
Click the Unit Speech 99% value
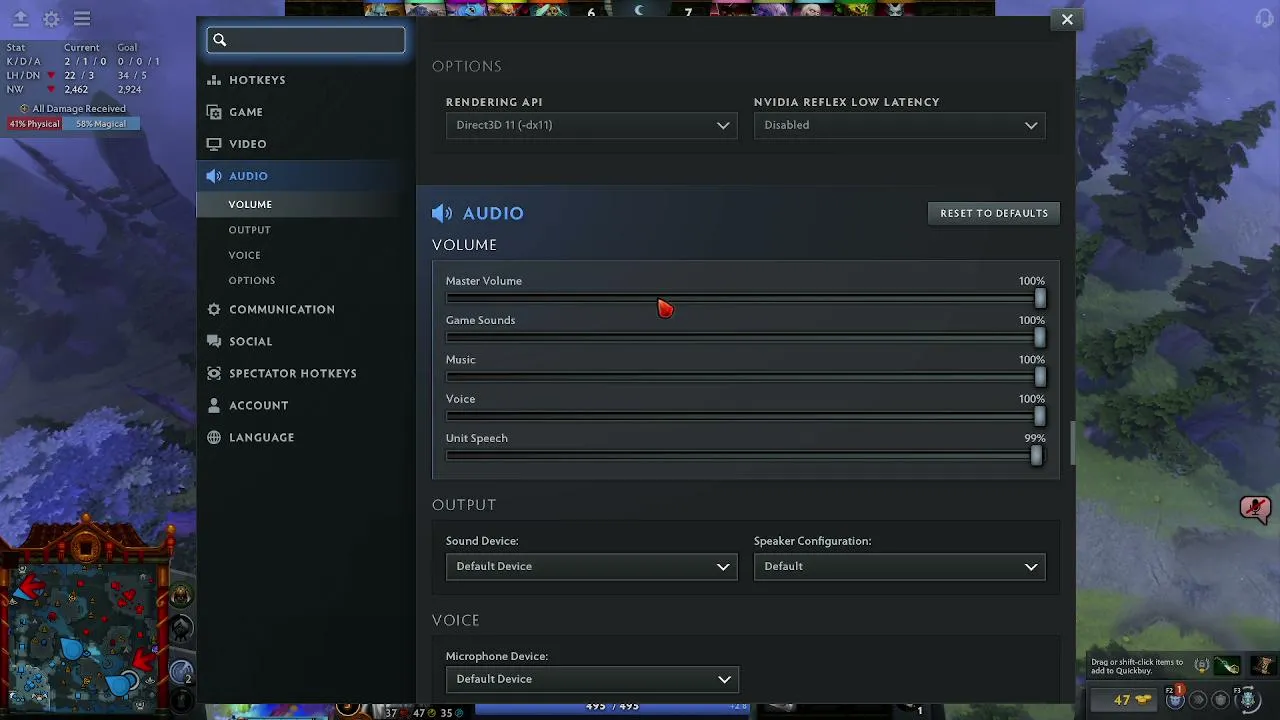(x=1034, y=438)
